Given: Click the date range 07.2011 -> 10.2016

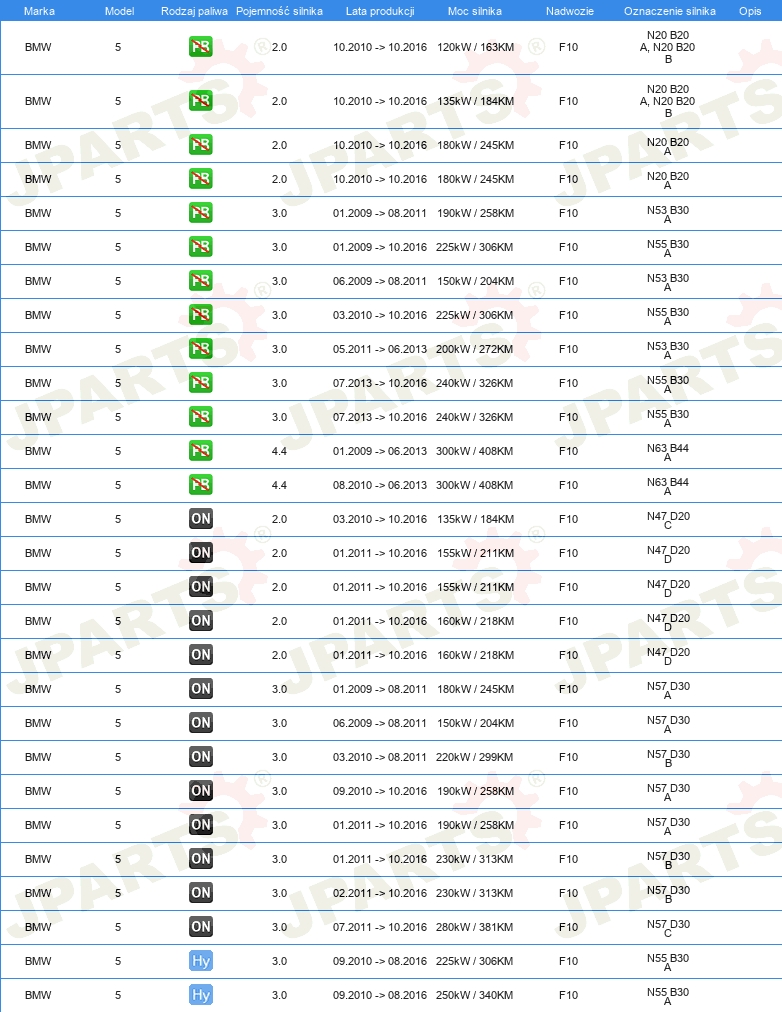Looking at the screenshot, I should click(x=380, y=927).
